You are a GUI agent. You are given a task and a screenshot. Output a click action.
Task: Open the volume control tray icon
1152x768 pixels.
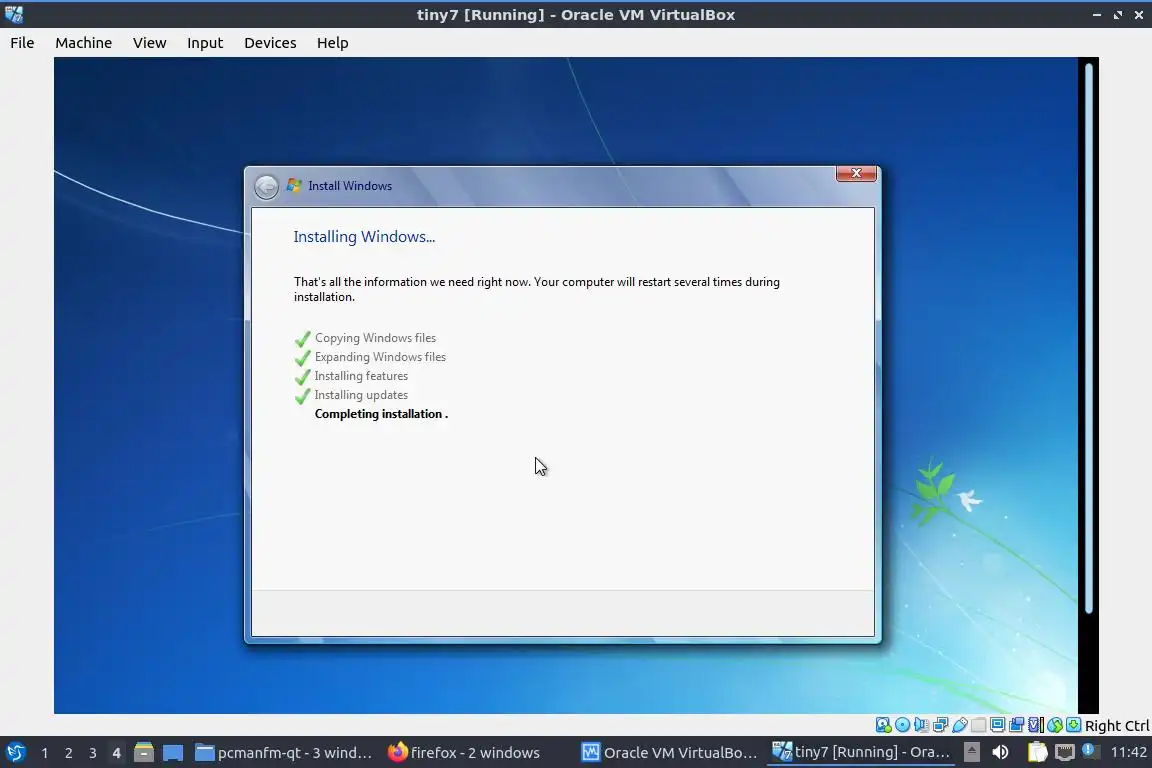coord(1000,752)
